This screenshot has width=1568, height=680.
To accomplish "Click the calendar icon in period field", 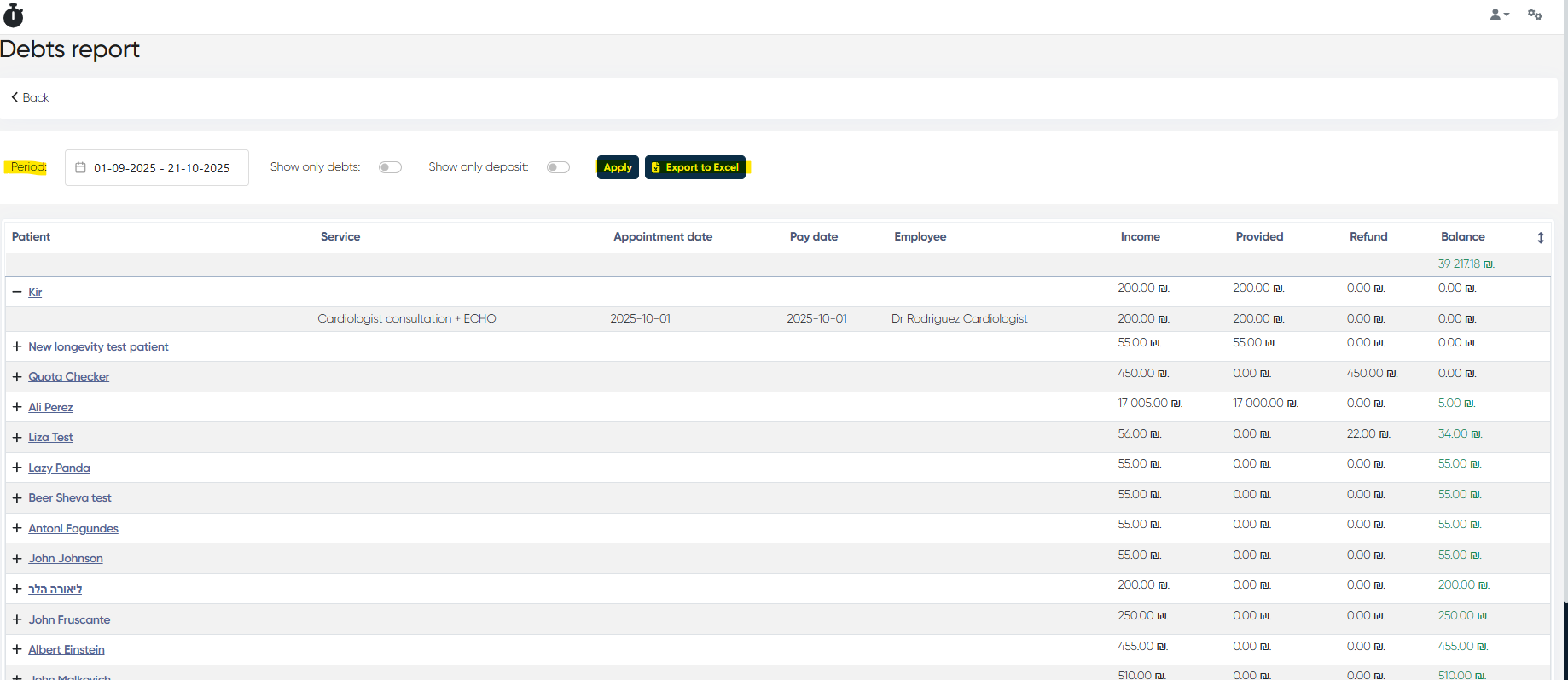I will pos(81,168).
